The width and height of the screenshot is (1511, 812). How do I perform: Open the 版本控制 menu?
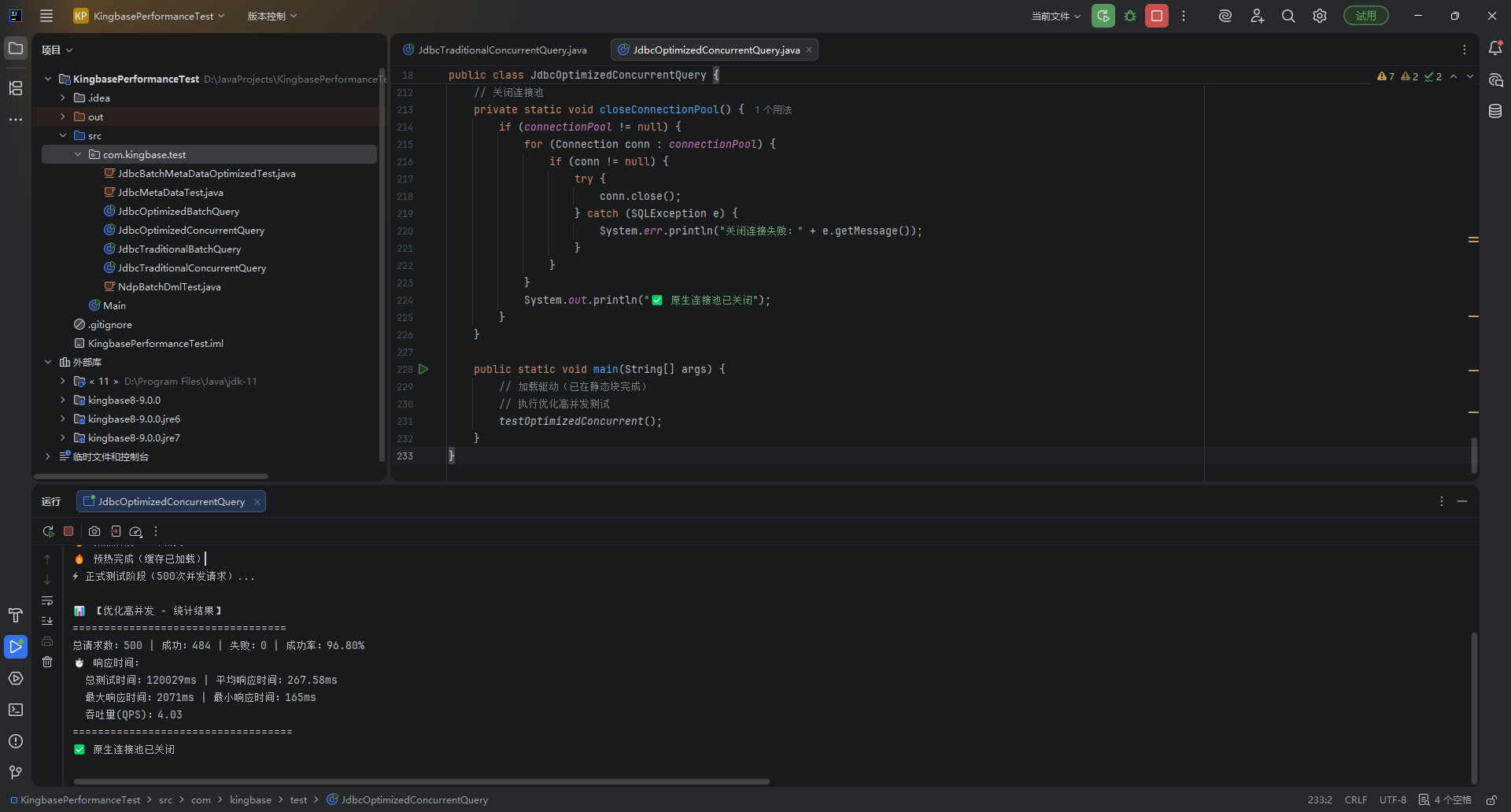(x=272, y=16)
